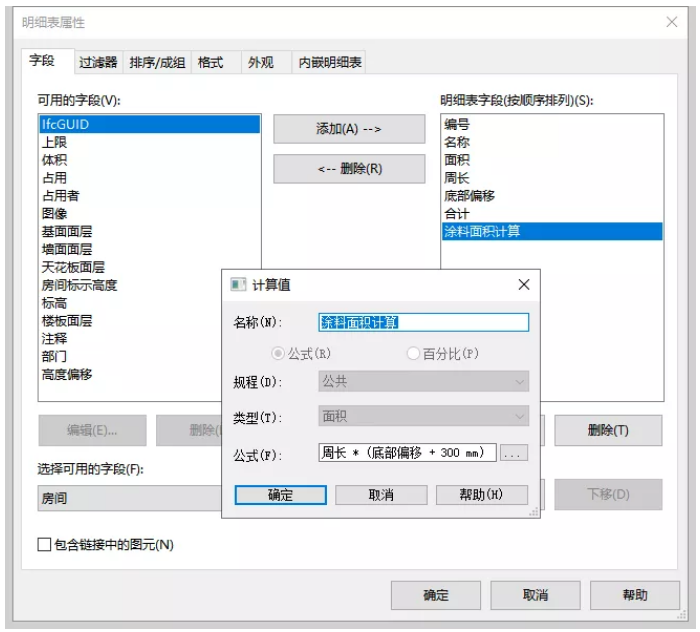Open the 规程 dropdown
Image resolution: width=700 pixels, height=632 pixels.
pos(423,381)
